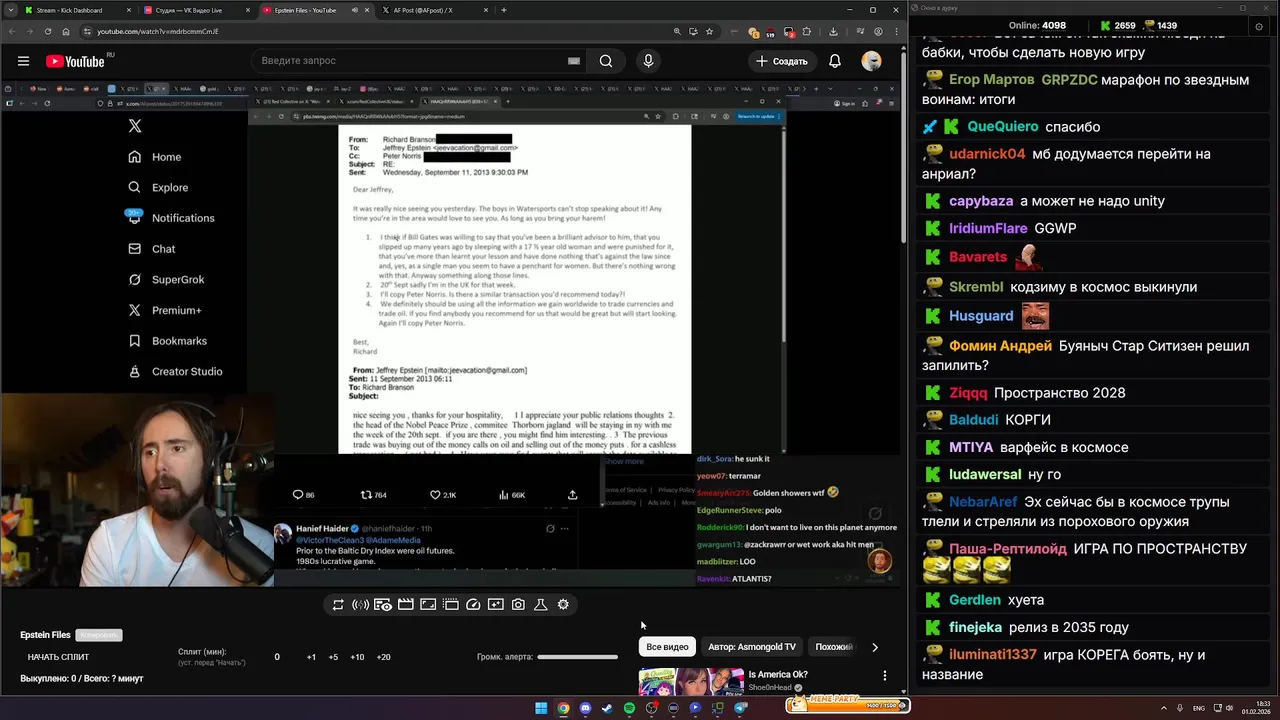The width and height of the screenshot is (1280, 720).
Task: Click the Копировать button beside Epstein Files
Action: click(99, 635)
